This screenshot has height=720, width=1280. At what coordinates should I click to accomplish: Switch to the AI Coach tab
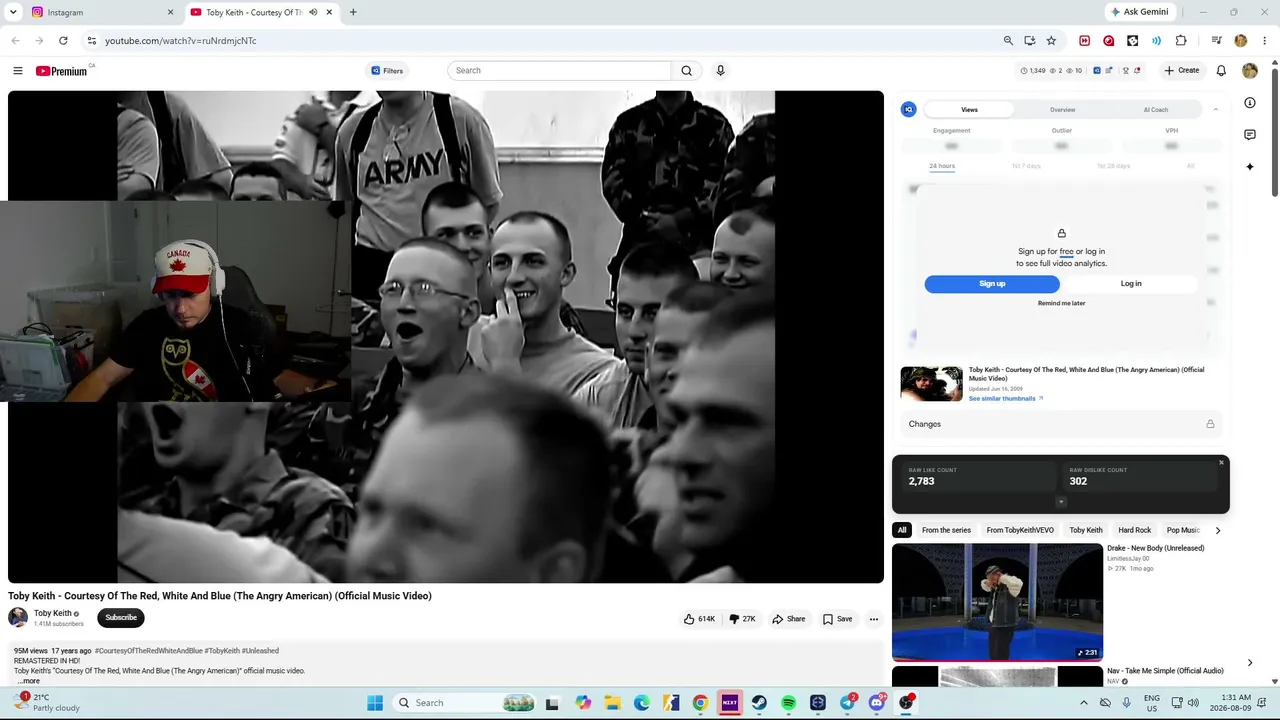[1156, 110]
